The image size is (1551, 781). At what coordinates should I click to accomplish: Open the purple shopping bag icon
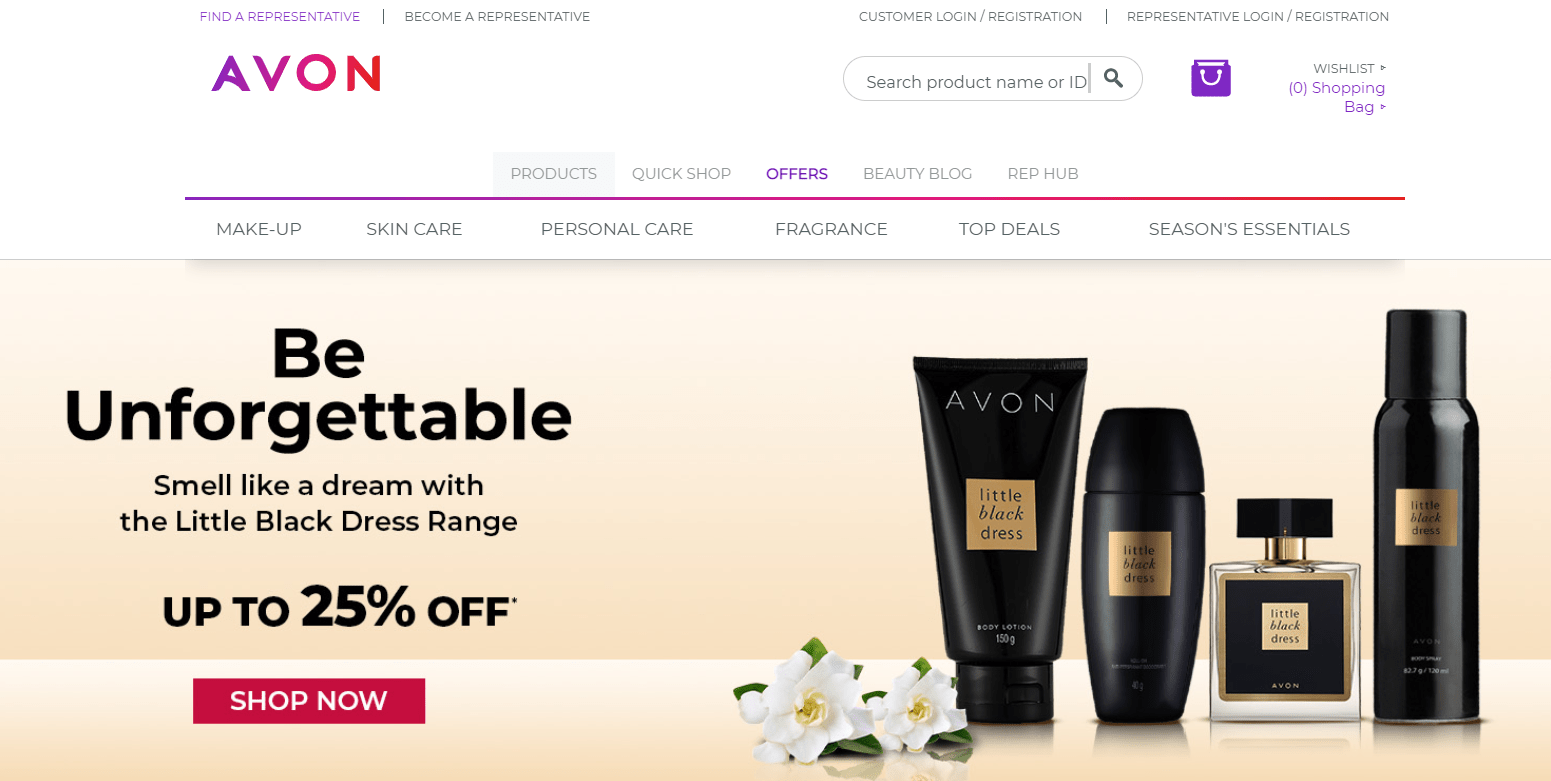[x=1211, y=78]
